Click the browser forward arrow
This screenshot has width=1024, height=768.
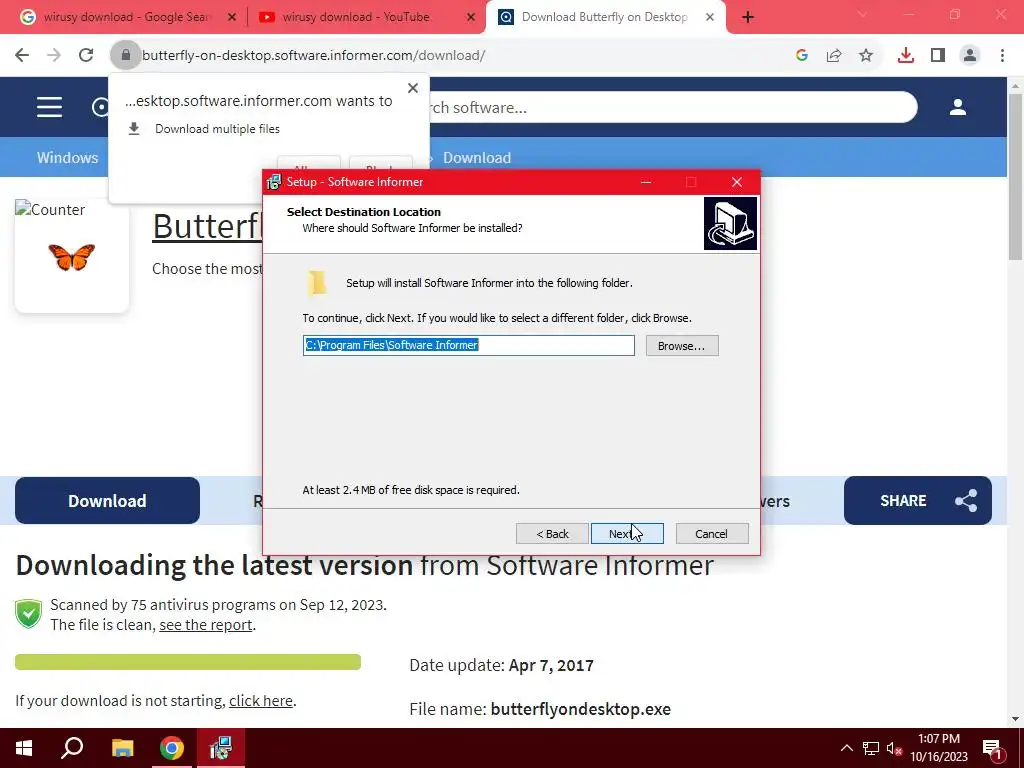click(54, 56)
